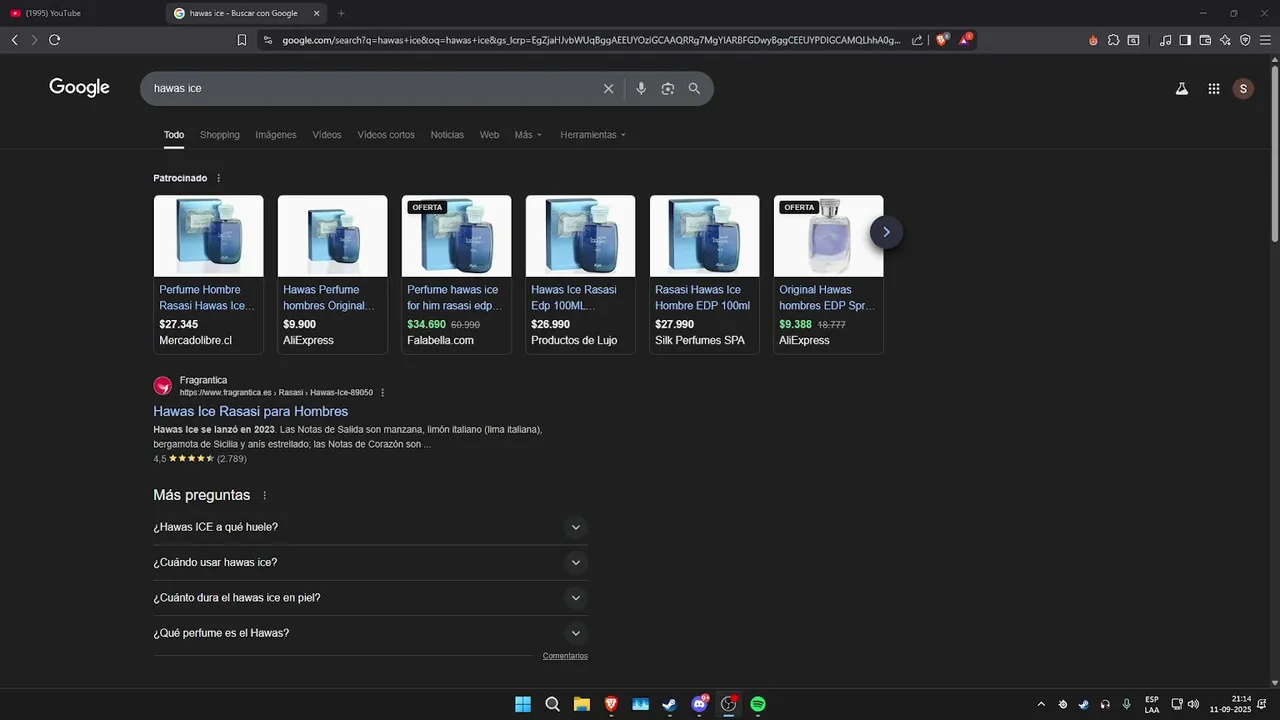The width and height of the screenshot is (1280, 720).
Task: Open Brave Rewards triangle icon
Action: (965, 40)
